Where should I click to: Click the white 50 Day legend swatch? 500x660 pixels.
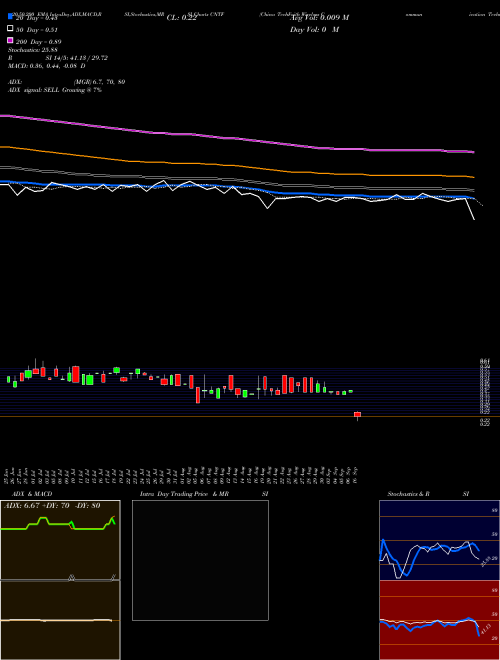10,29
